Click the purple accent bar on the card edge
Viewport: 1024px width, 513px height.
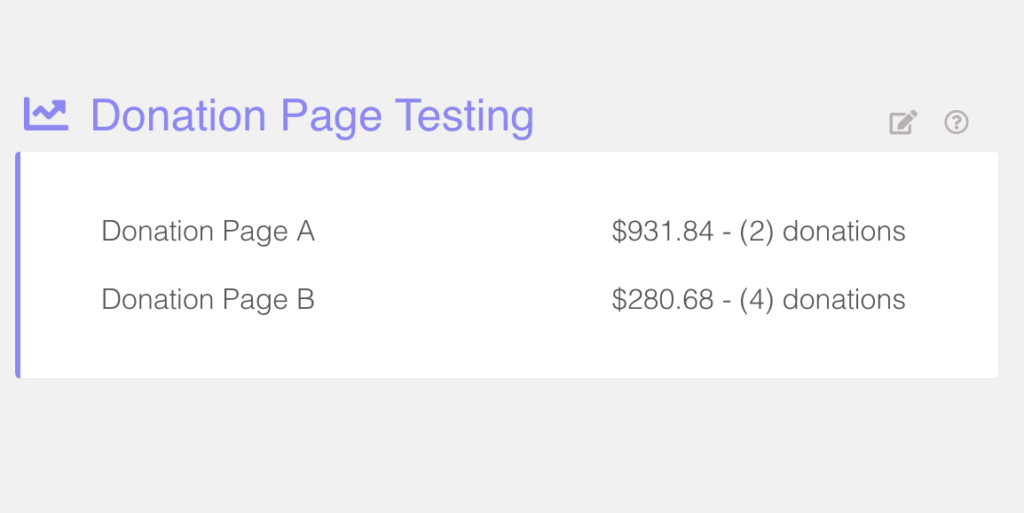pos(18,264)
